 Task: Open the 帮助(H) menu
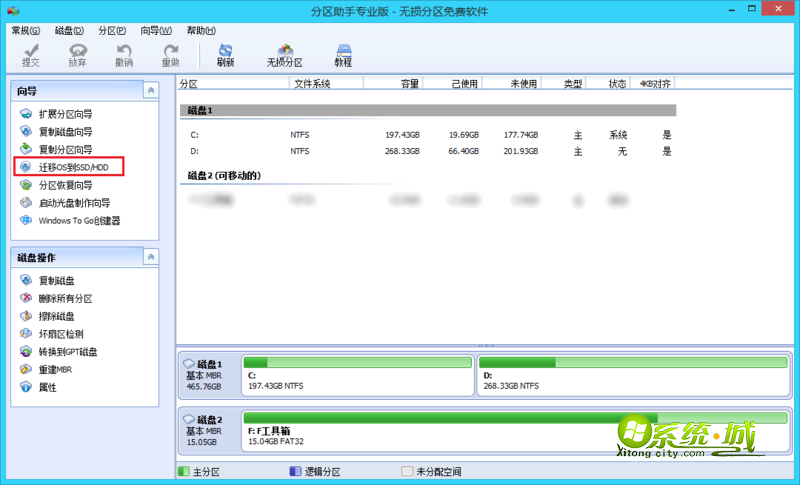[201, 31]
